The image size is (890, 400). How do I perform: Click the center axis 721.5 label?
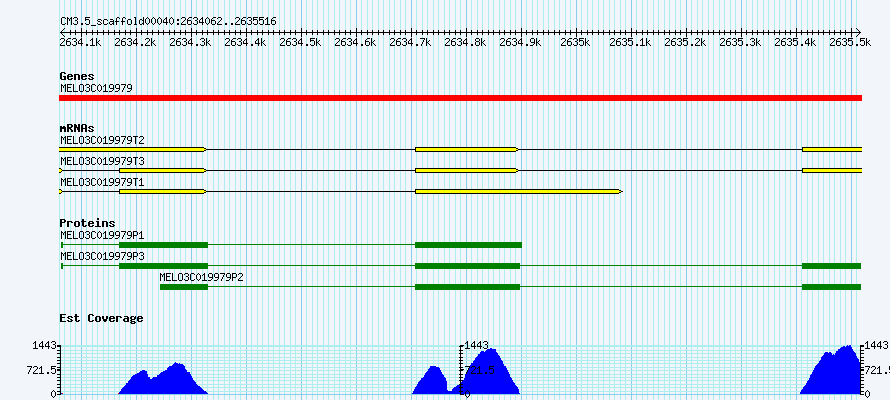[x=479, y=370]
